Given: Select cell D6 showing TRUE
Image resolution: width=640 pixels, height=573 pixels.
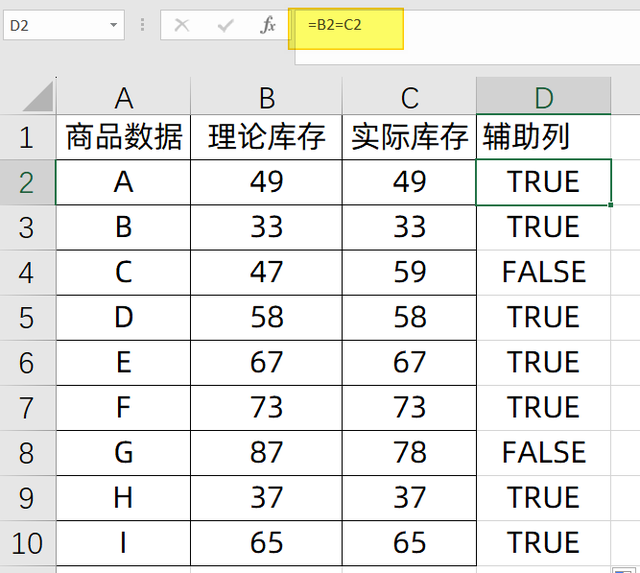Looking at the screenshot, I should (x=544, y=363).
